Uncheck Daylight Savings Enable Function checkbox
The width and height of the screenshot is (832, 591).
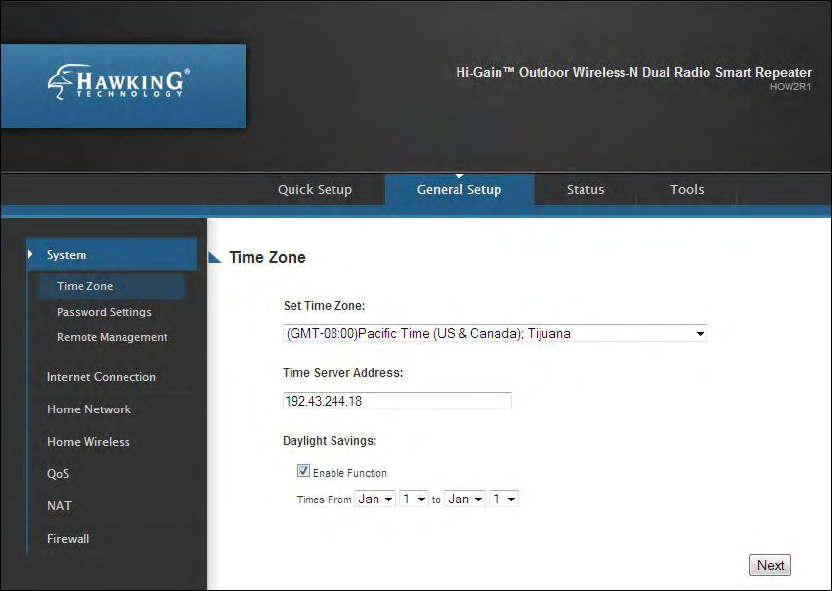click(x=303, y=470)
